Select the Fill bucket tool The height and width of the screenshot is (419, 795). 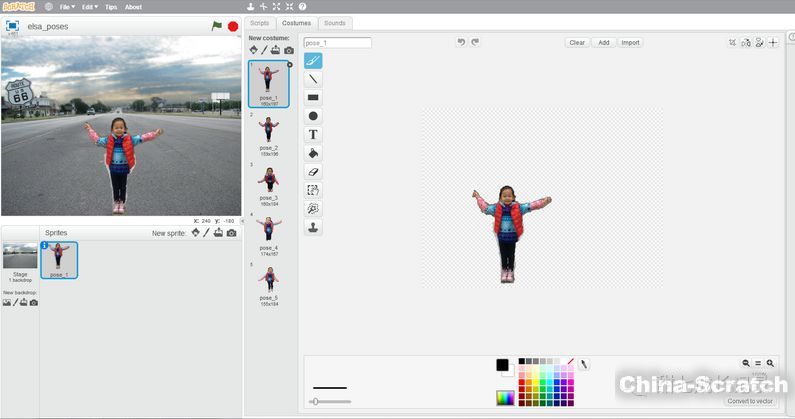pyautogui.click(x=313, y=153)
